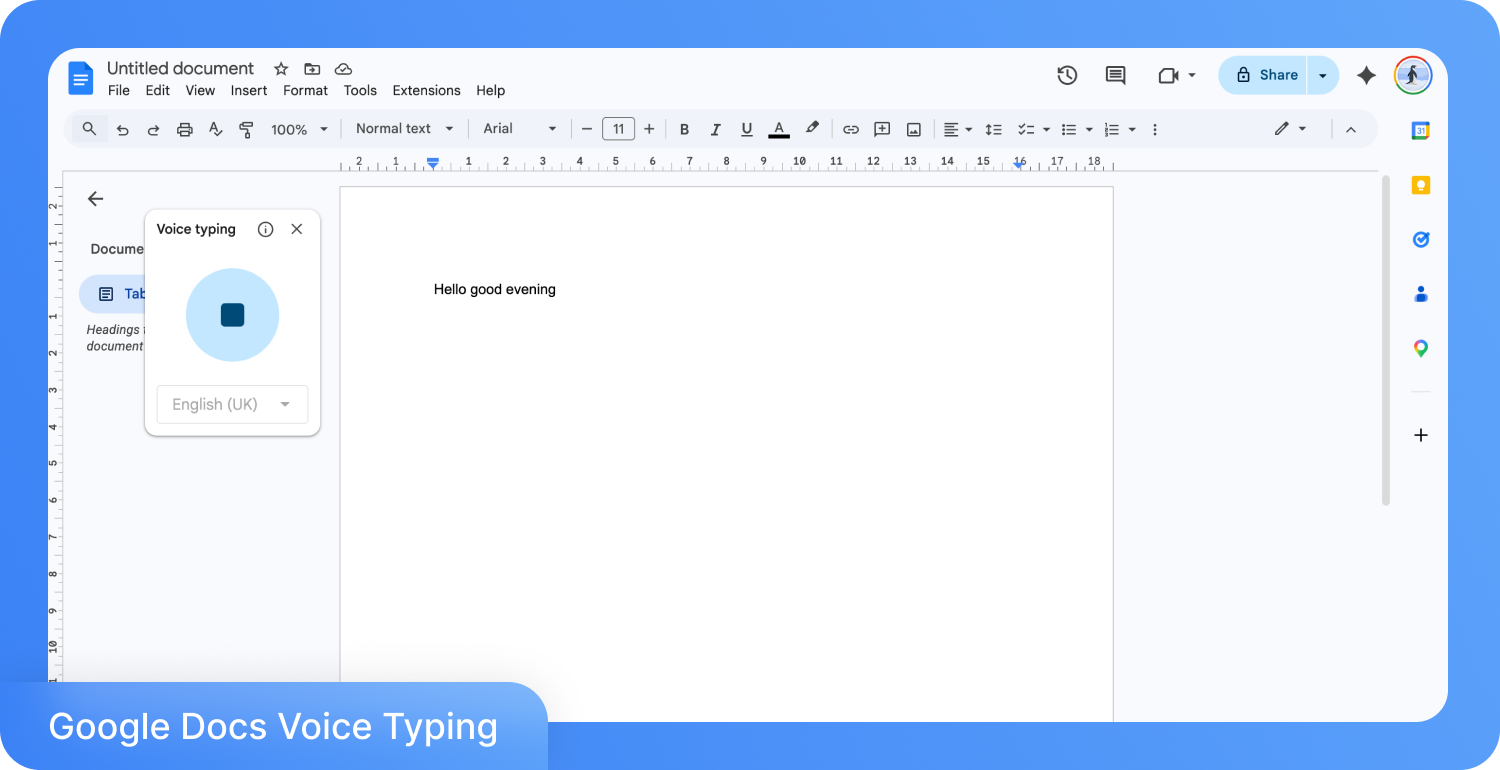Toggle underline formatting
This screenshot has height=770, width=1500.
coord(746,129)
